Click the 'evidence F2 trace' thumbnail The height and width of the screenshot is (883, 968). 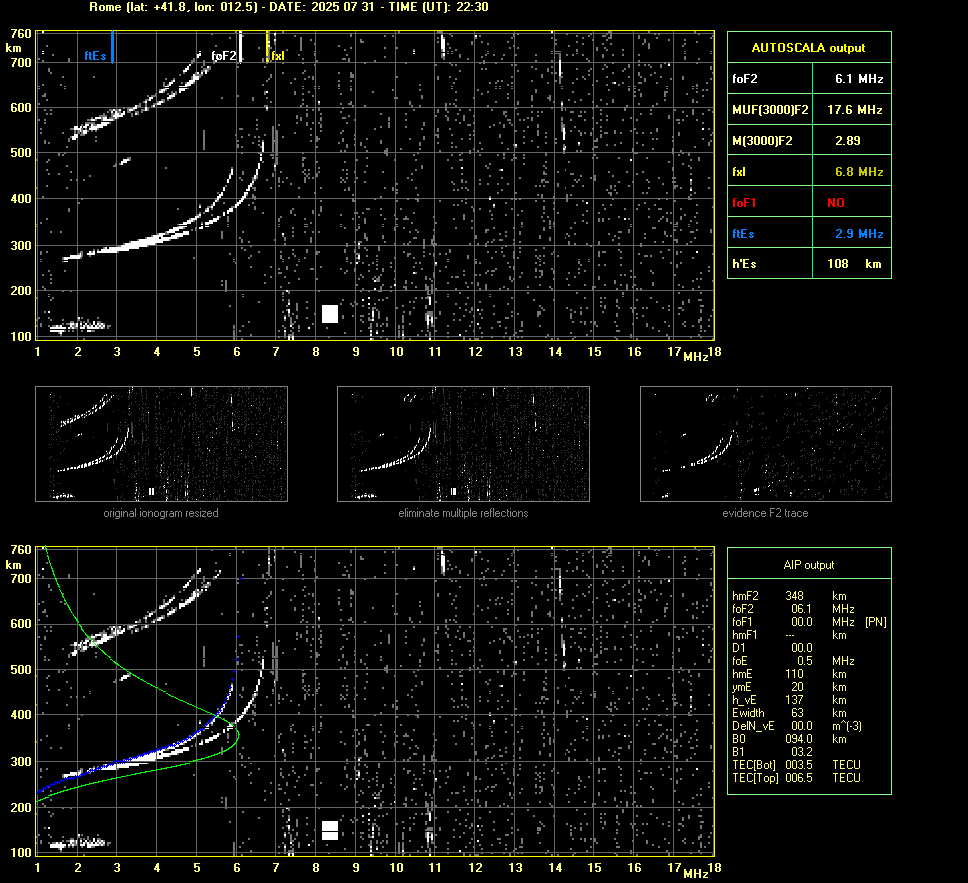click(766, 444)
